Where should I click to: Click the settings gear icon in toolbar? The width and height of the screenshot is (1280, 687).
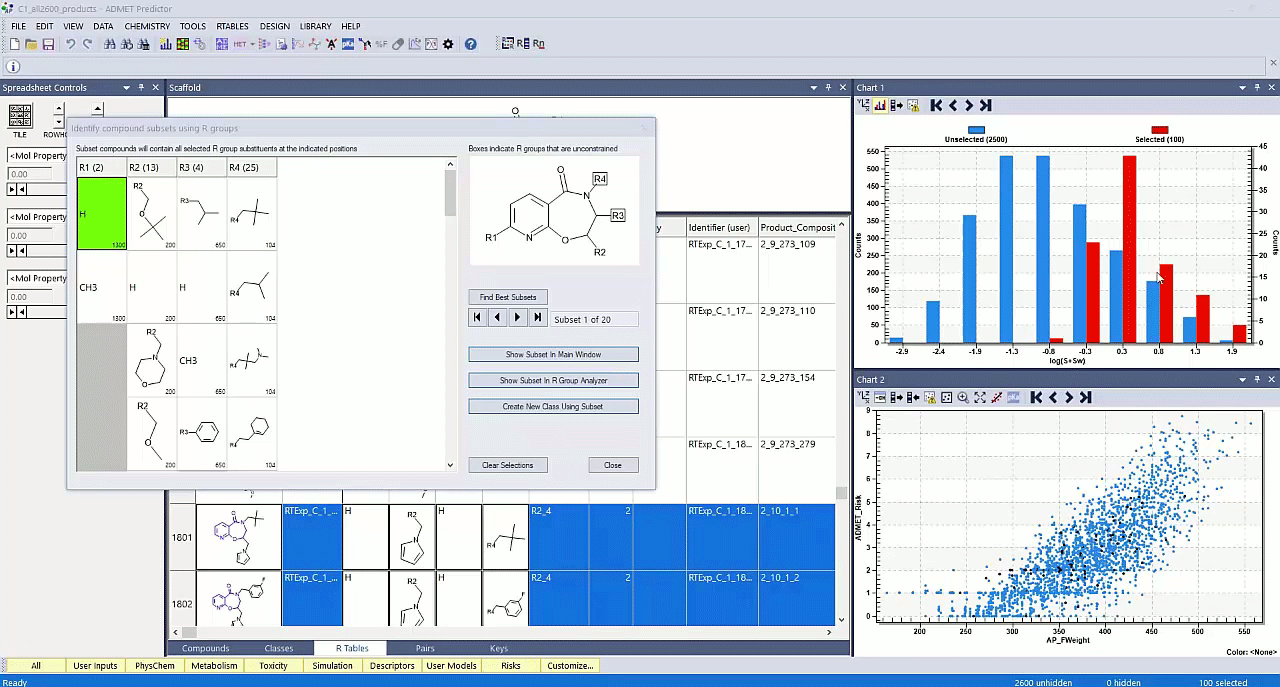447,44
